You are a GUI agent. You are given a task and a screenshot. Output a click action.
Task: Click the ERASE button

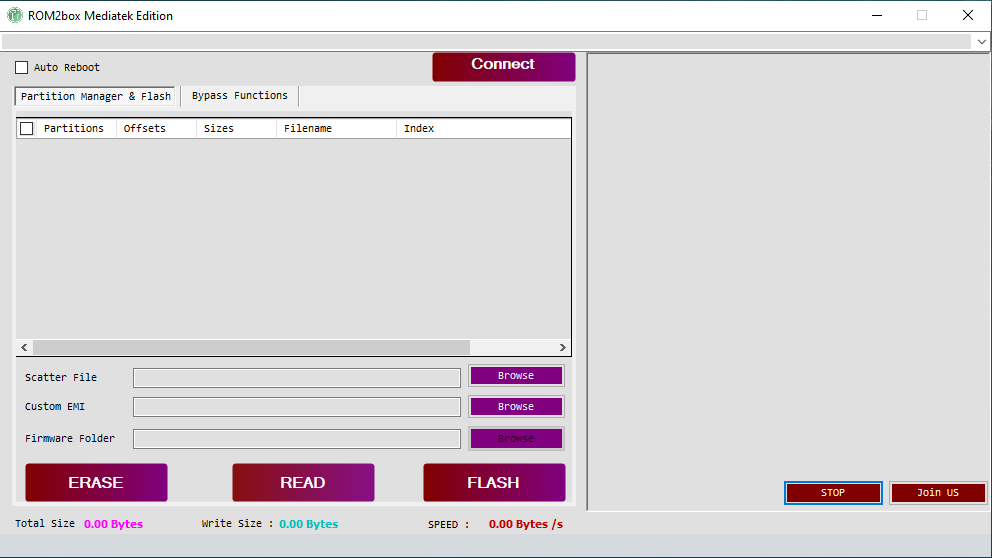96,483
